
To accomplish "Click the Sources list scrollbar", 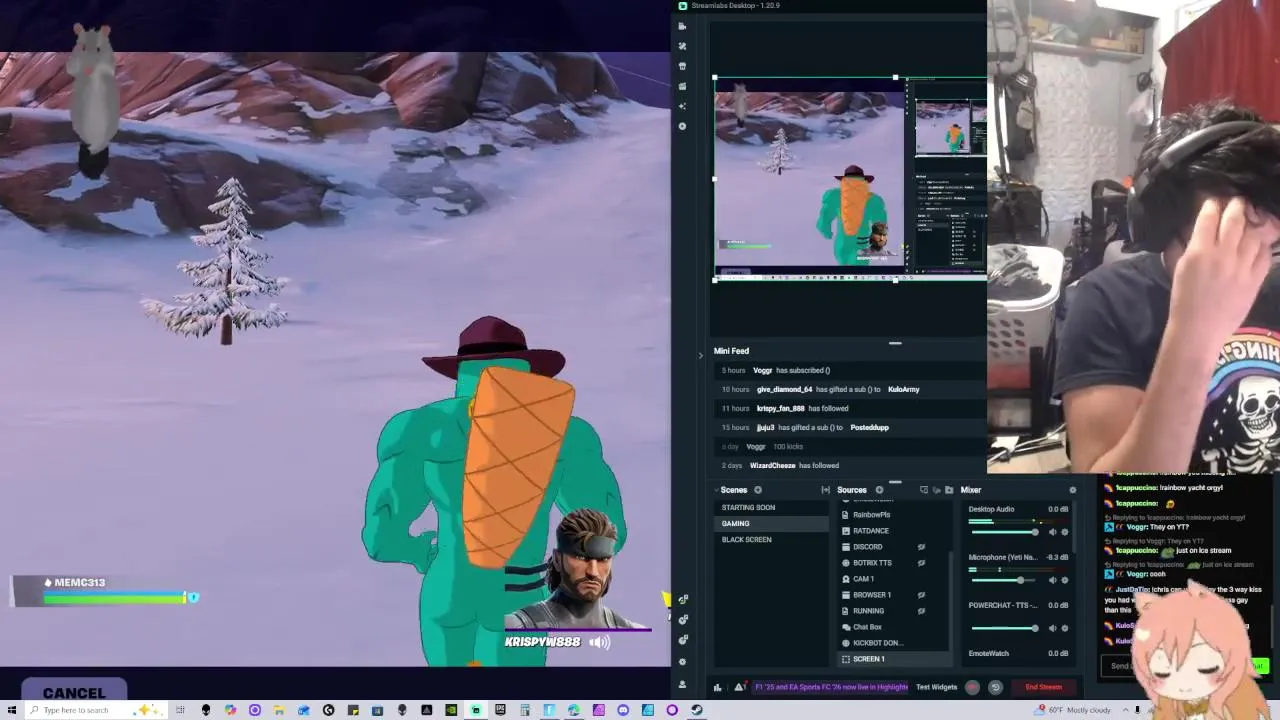I will click(x=949, y=600).
